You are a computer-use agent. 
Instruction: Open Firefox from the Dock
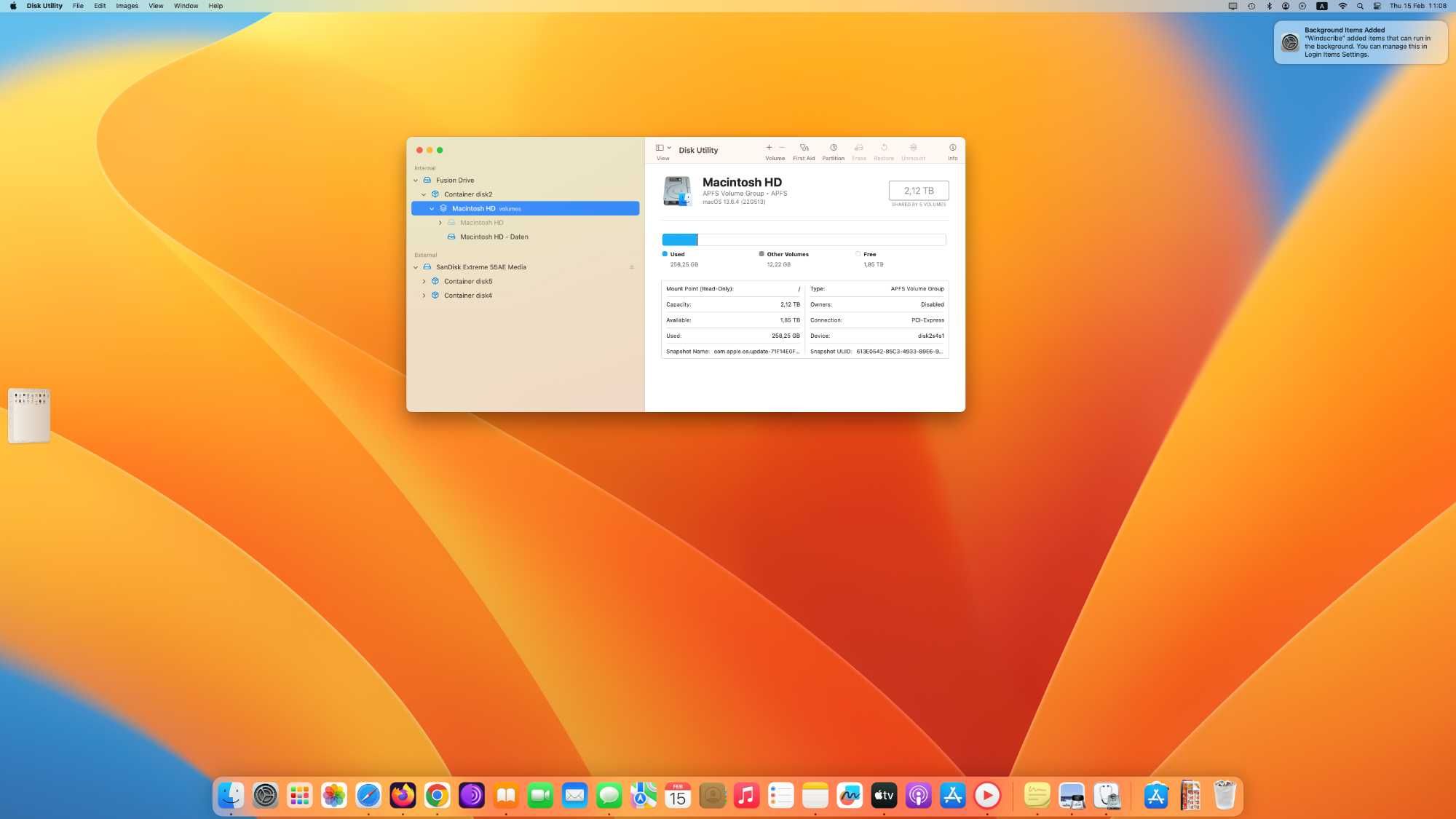click(403, 796)
